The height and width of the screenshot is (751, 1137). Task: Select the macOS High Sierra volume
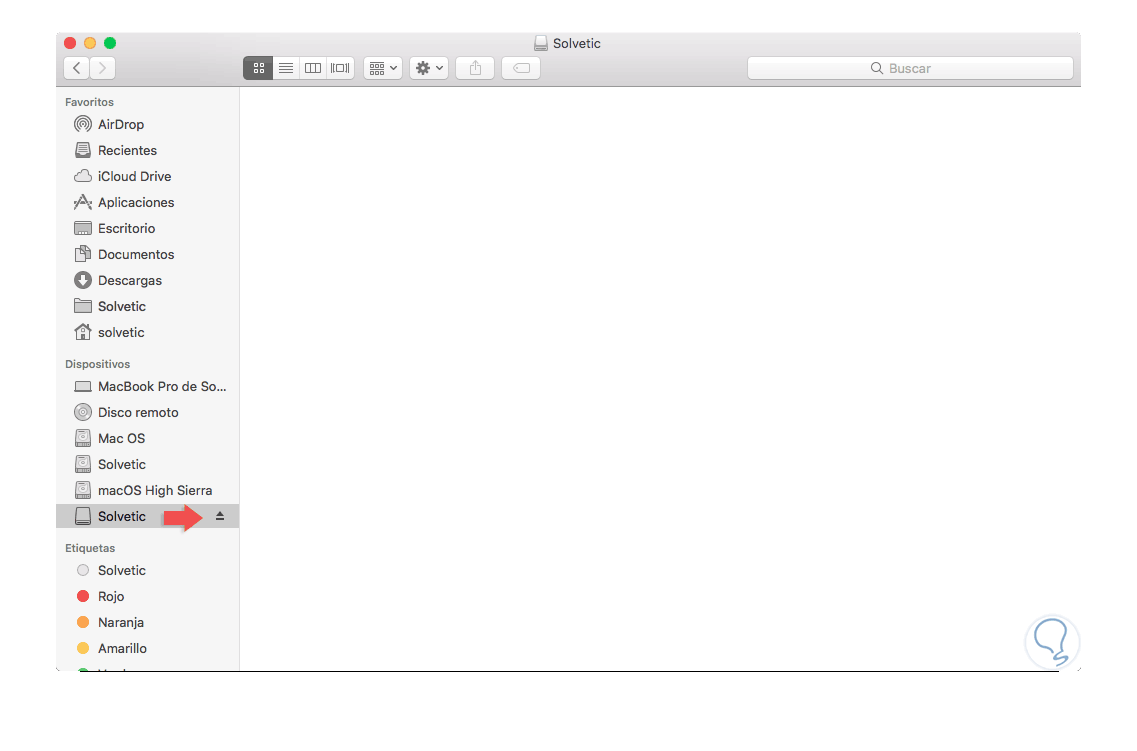pyautogui.click(x=147, y=491)
